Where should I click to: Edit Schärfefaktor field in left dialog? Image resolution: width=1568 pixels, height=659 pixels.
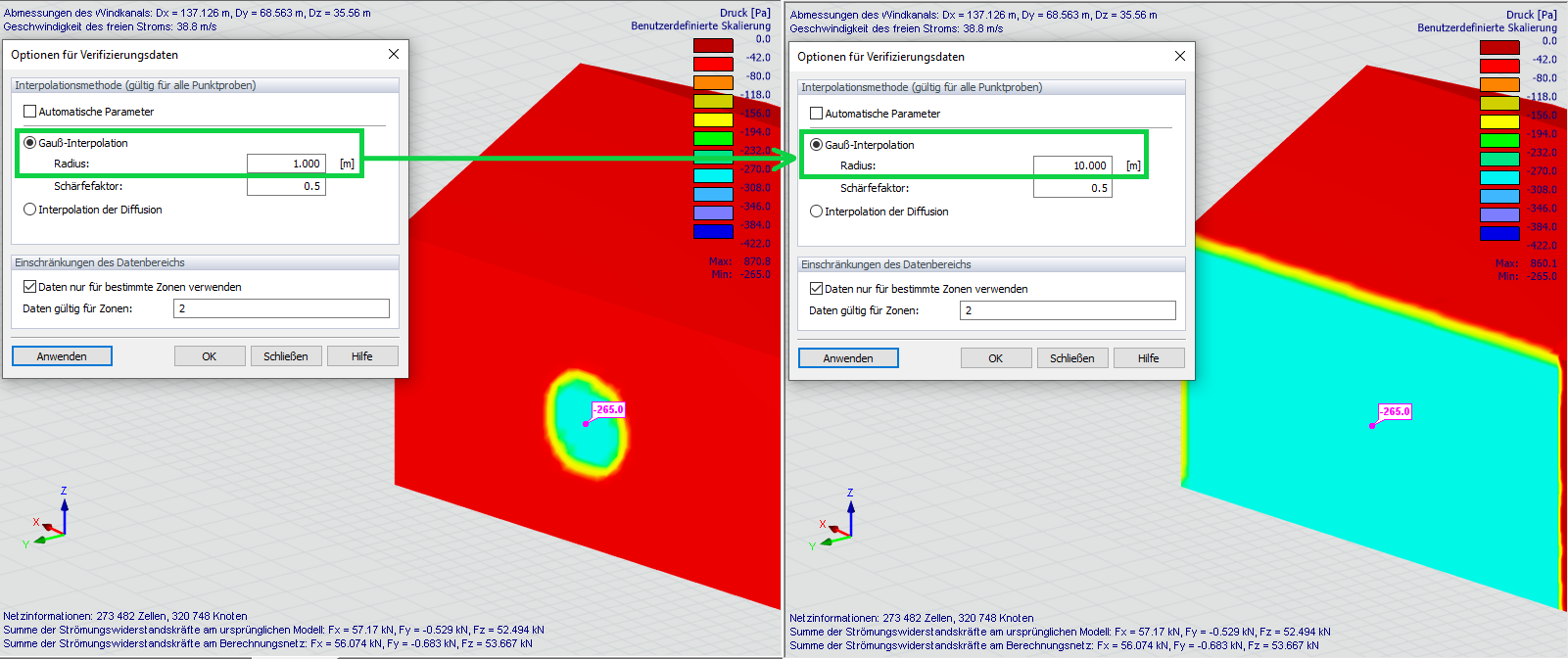point(286,186)
